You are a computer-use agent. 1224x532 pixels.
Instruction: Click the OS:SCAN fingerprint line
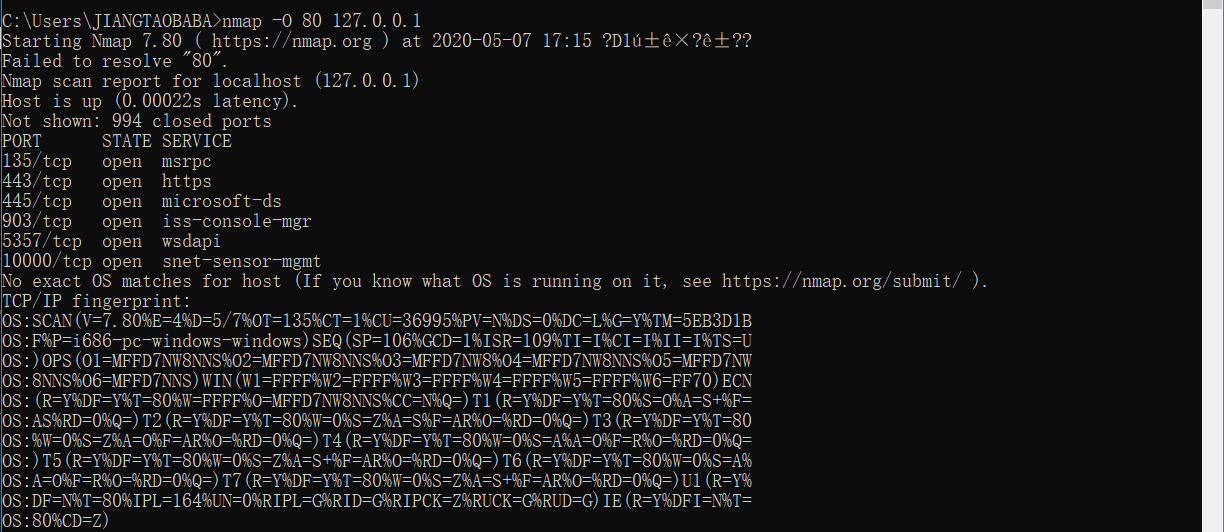377,321
